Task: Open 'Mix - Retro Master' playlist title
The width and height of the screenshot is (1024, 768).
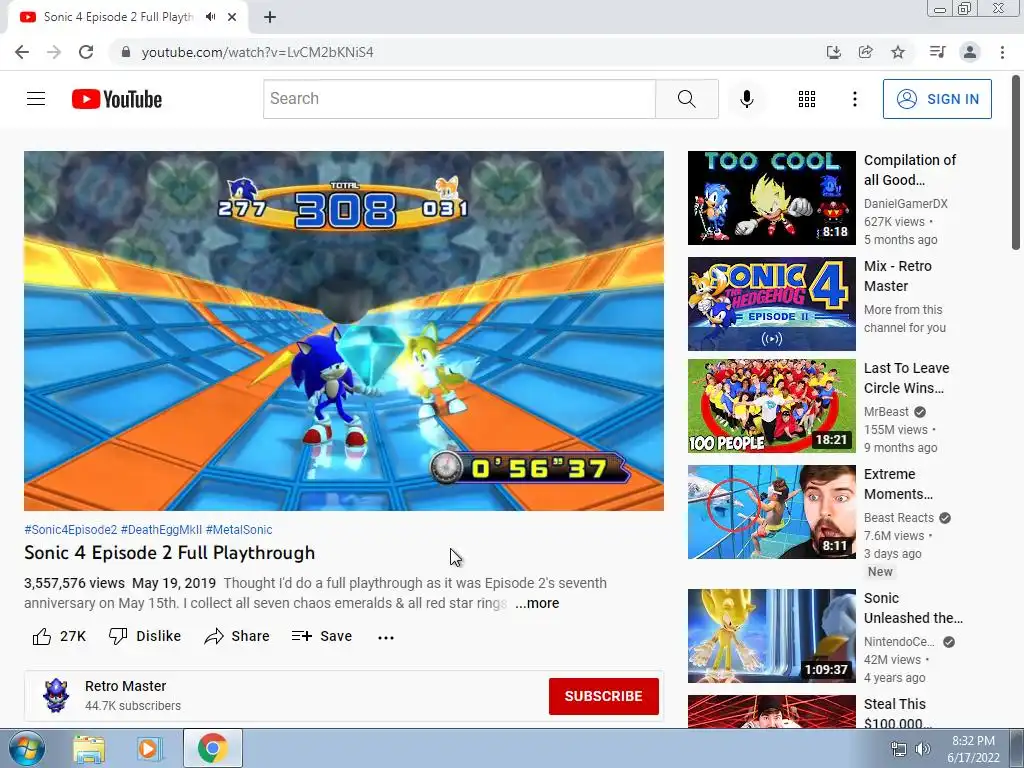Action: coord(897,276)
